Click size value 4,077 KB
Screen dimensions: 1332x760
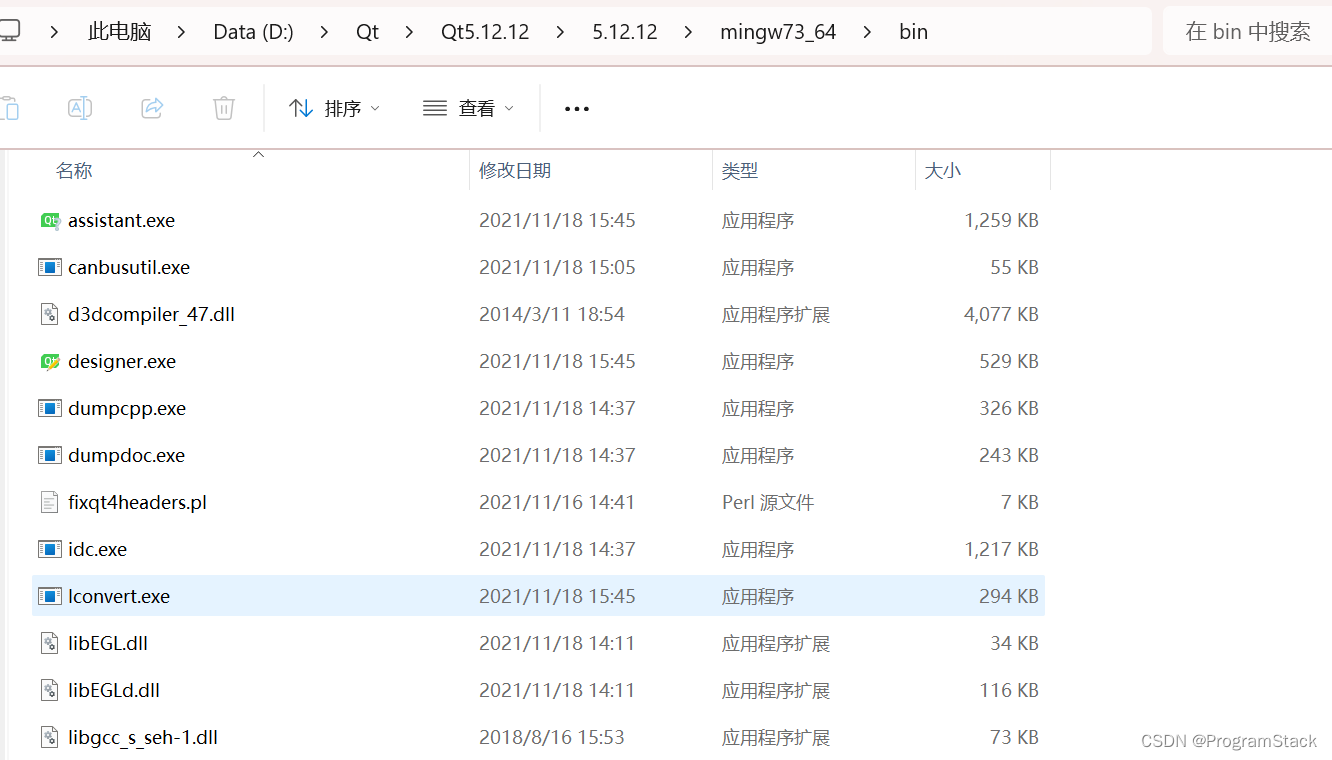coord(1001,314)
